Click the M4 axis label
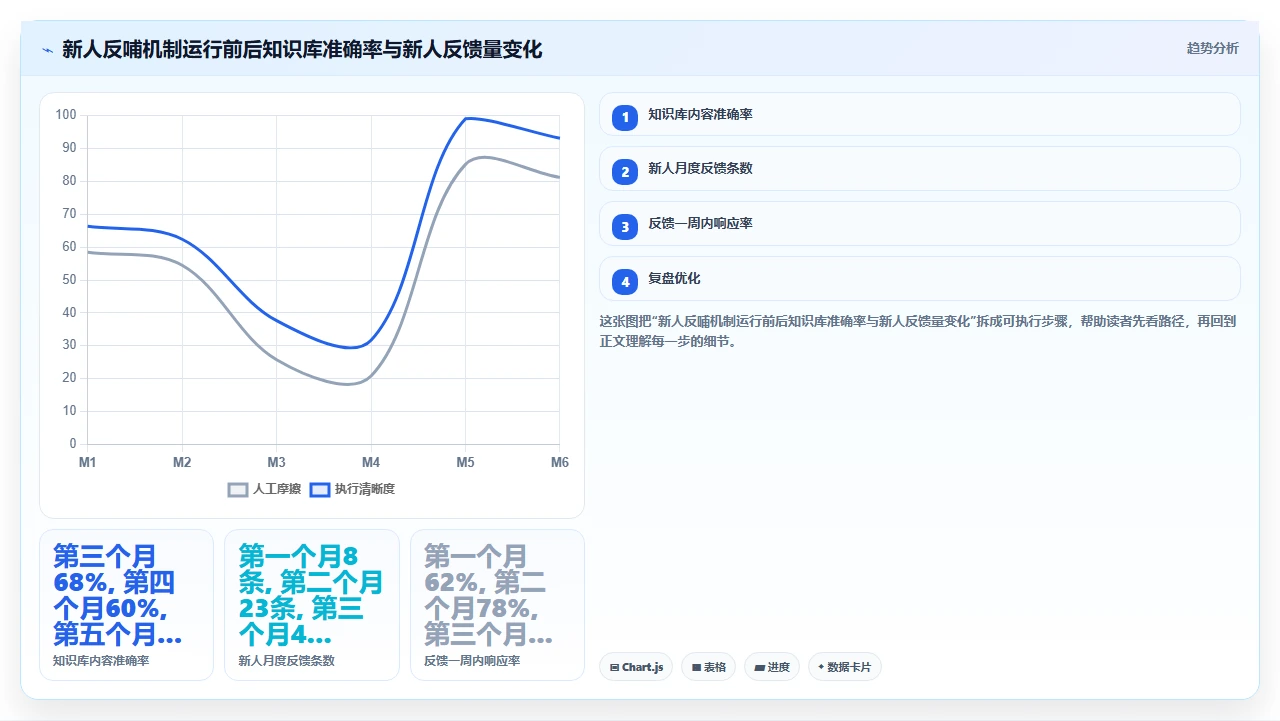The image size is (1280, 721). point(371,462)
